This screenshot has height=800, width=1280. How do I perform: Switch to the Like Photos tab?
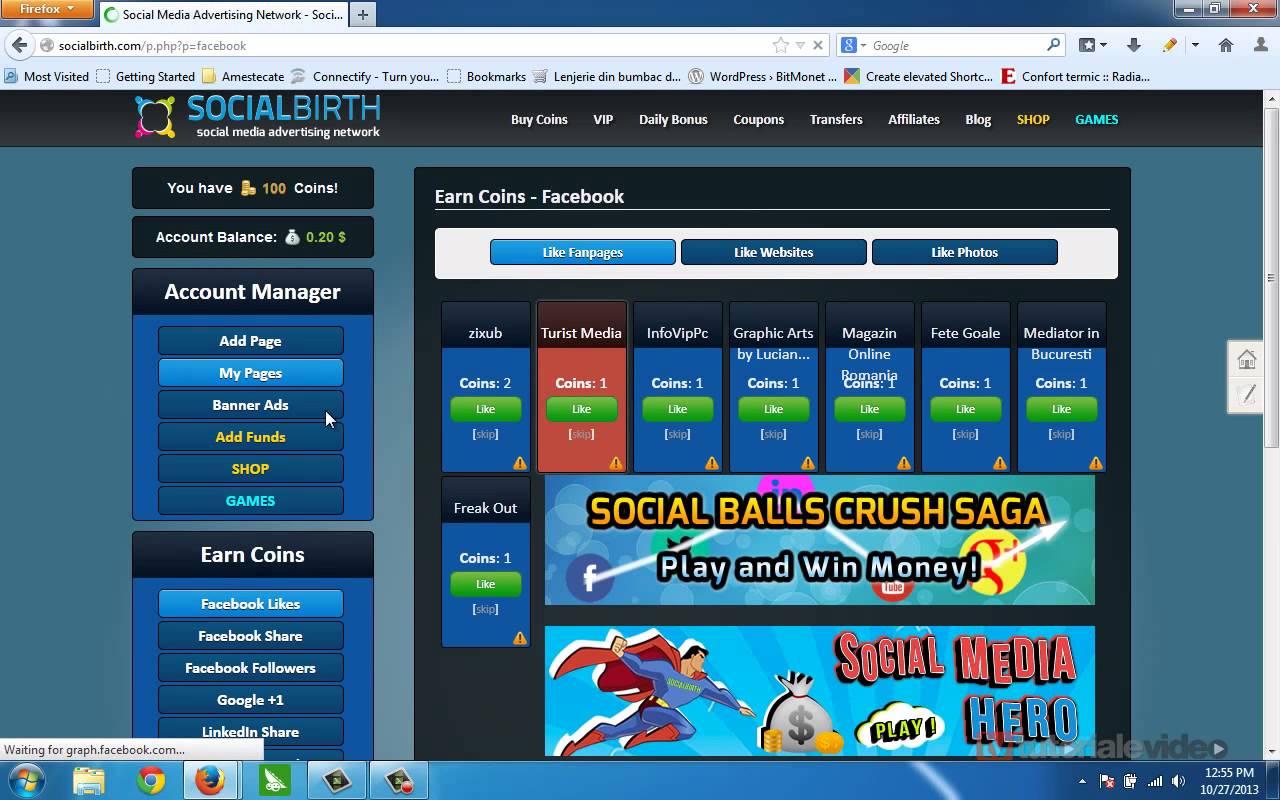965,252
